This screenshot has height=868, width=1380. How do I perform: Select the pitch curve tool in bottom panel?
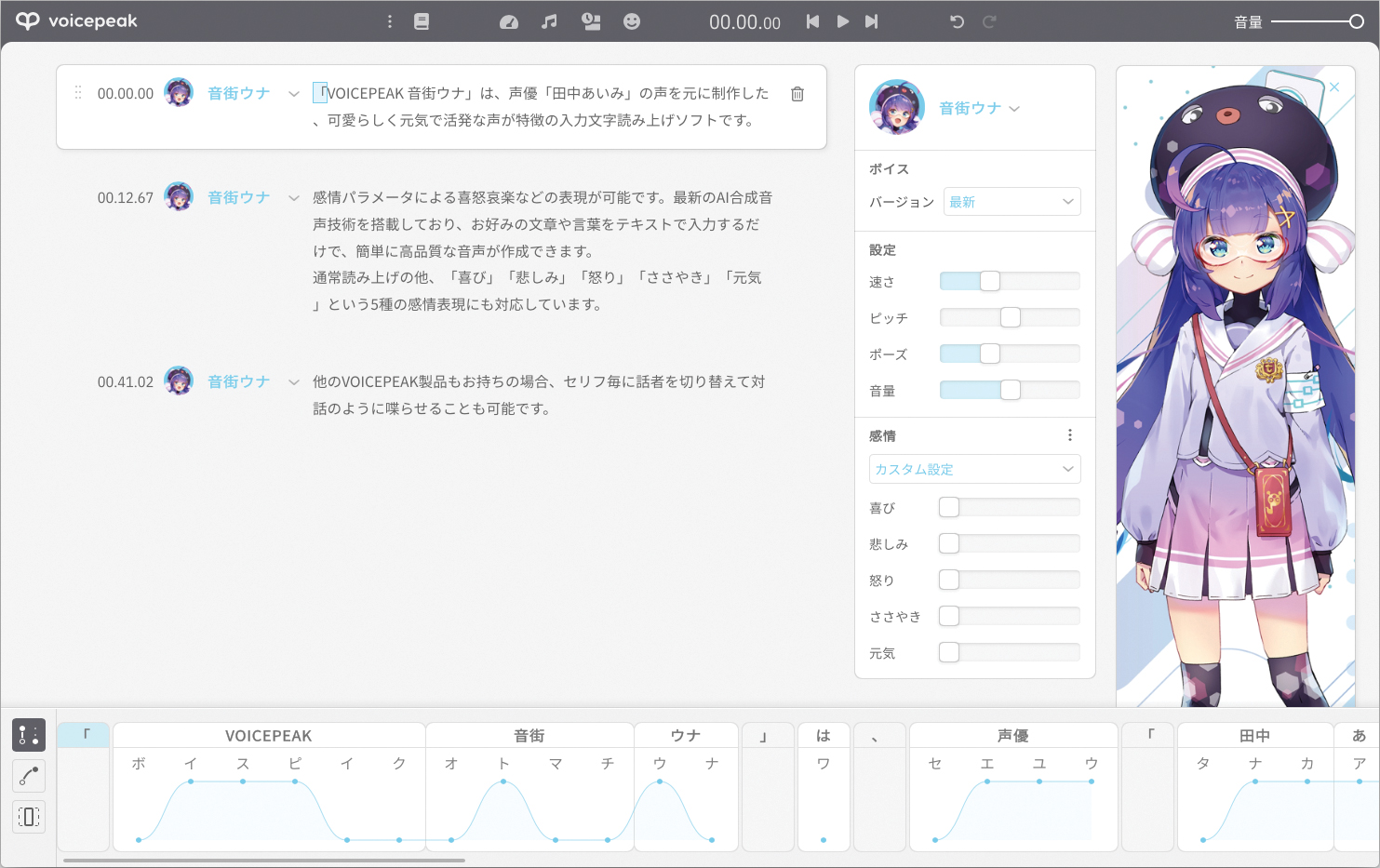point(29,776)
